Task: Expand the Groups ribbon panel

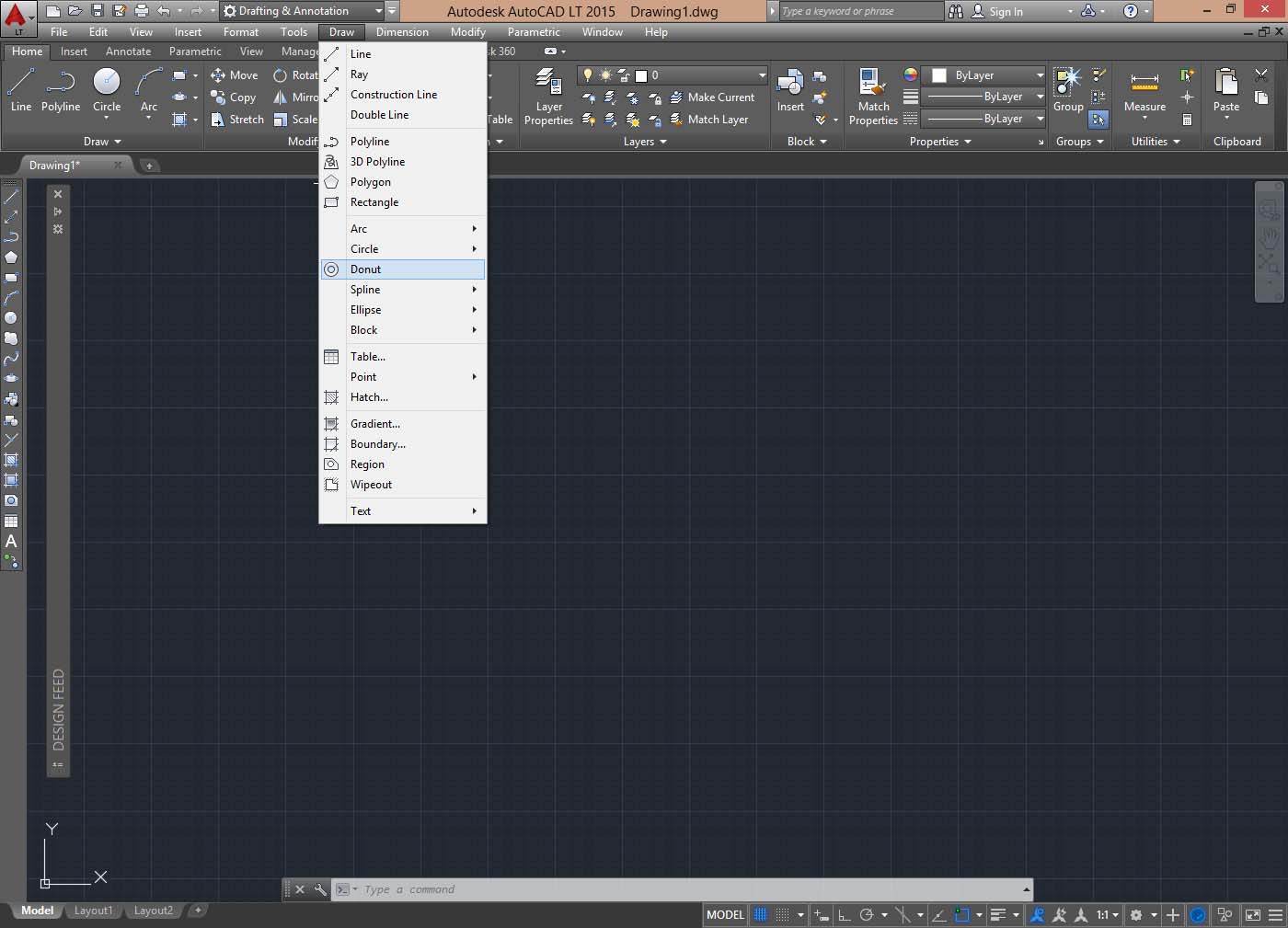Action: [1079, 142]
